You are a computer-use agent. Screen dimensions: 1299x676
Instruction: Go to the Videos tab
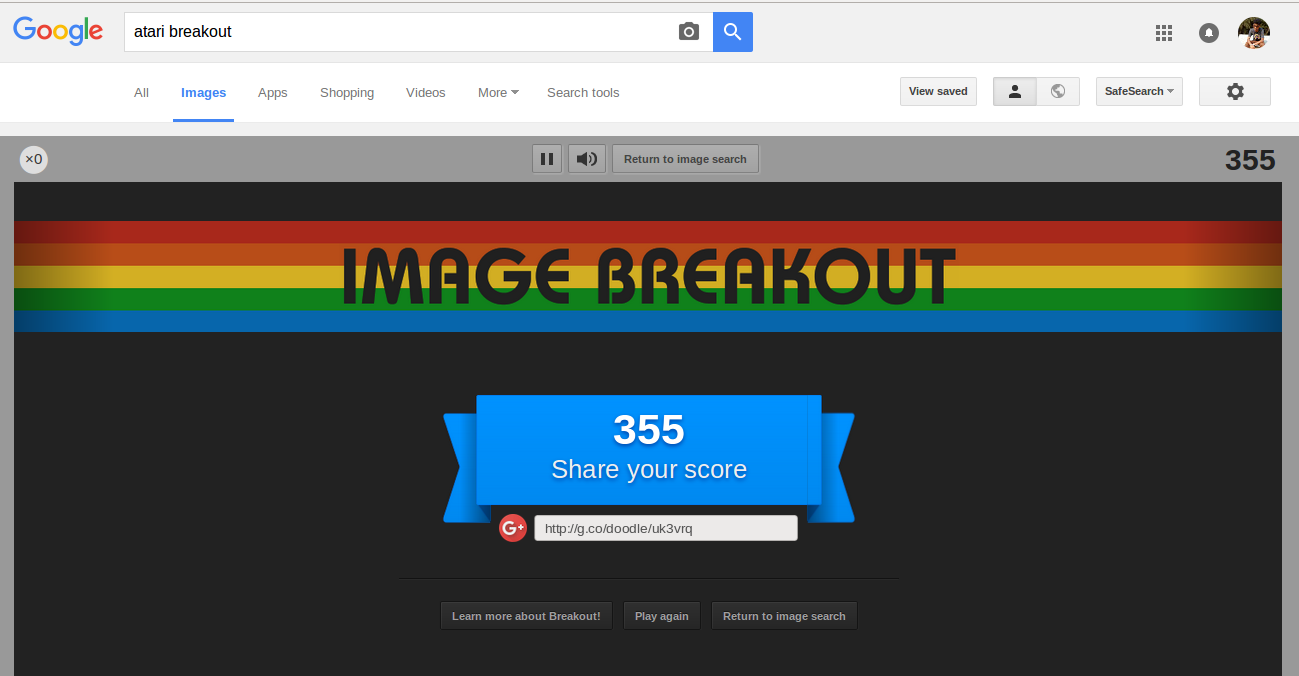tap(426, 93)
